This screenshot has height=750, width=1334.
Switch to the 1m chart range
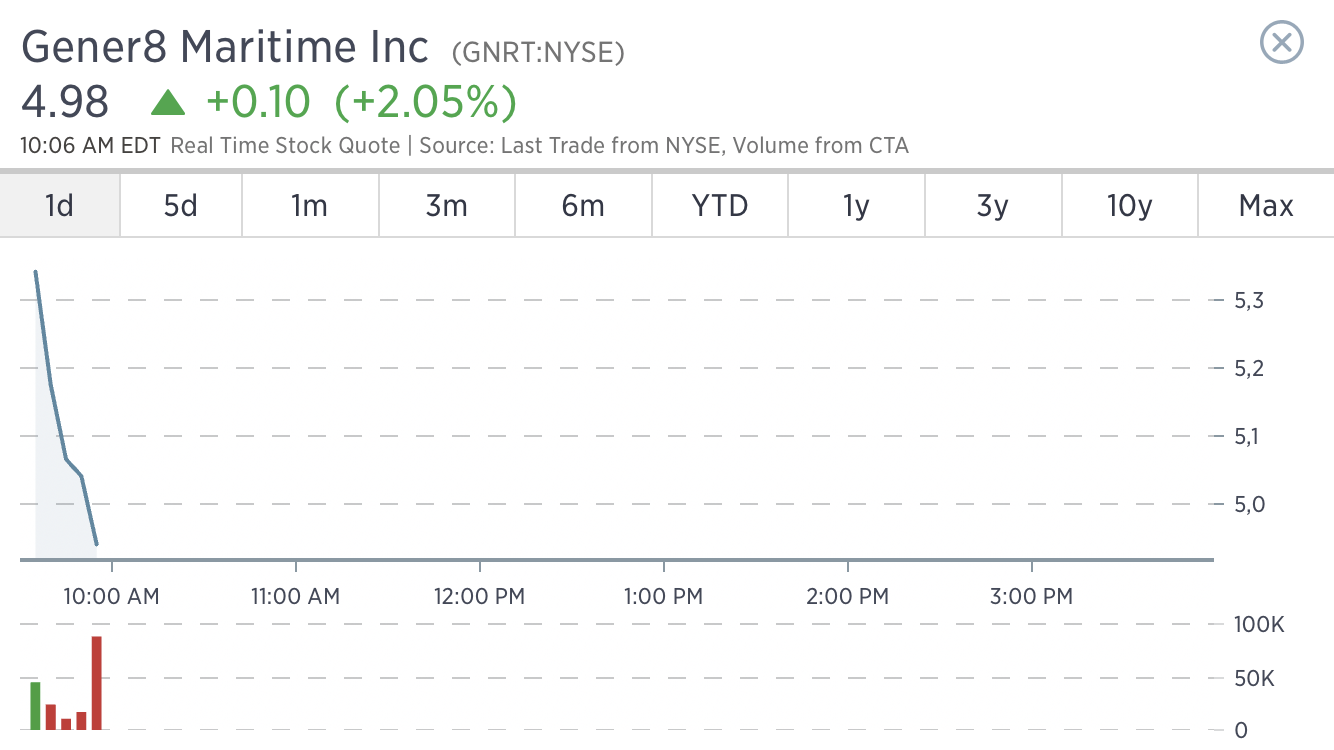tap(310, 206)
